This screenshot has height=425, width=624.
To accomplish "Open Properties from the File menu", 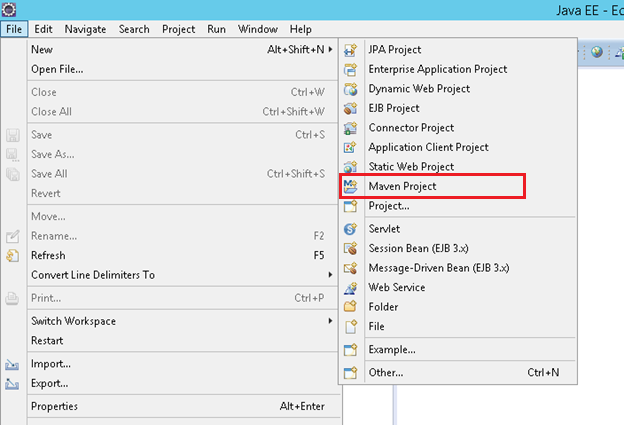I will click(x=54, y=406).
